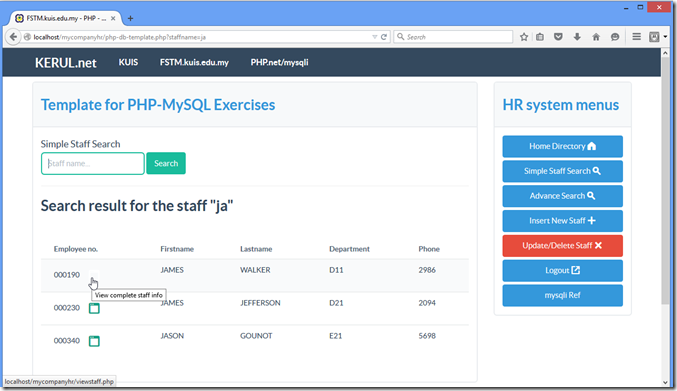
Task: Select employee number 000230
Action: tap(66, 308)
